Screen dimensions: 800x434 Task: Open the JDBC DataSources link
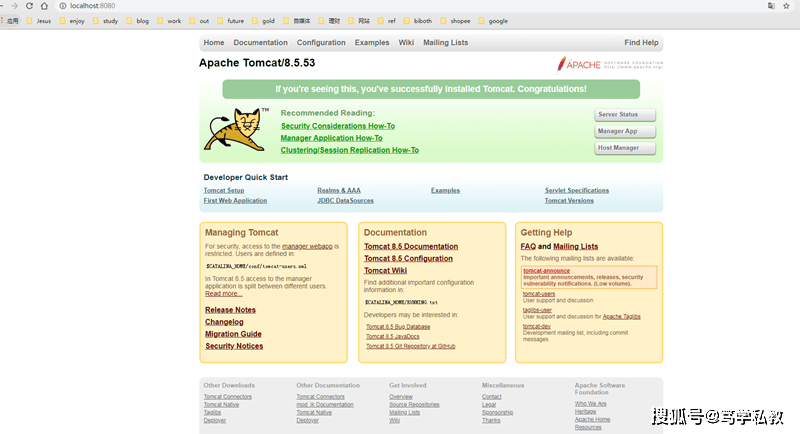345,200
